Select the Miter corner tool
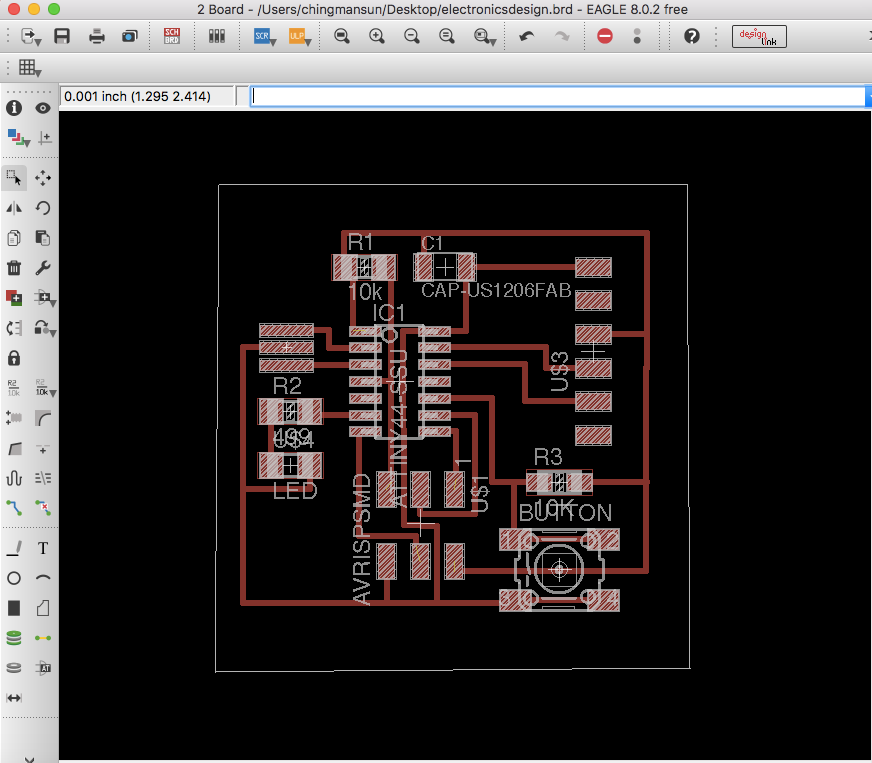 pos(43,418)
